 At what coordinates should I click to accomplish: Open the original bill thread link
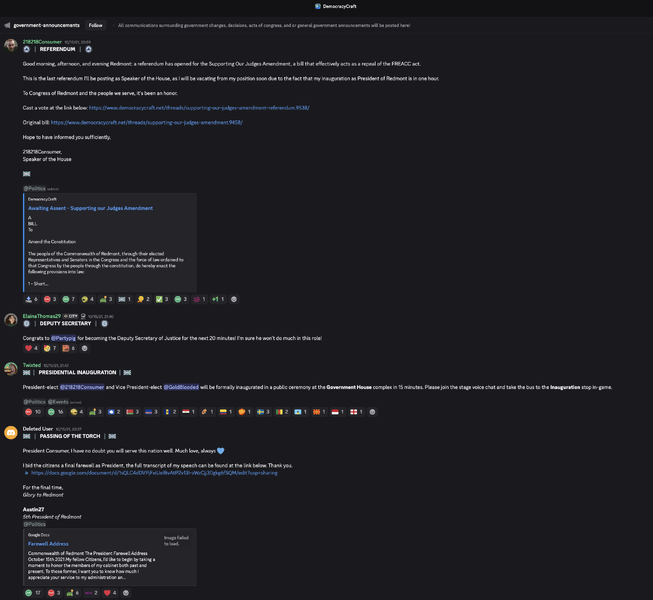[147, 122]
